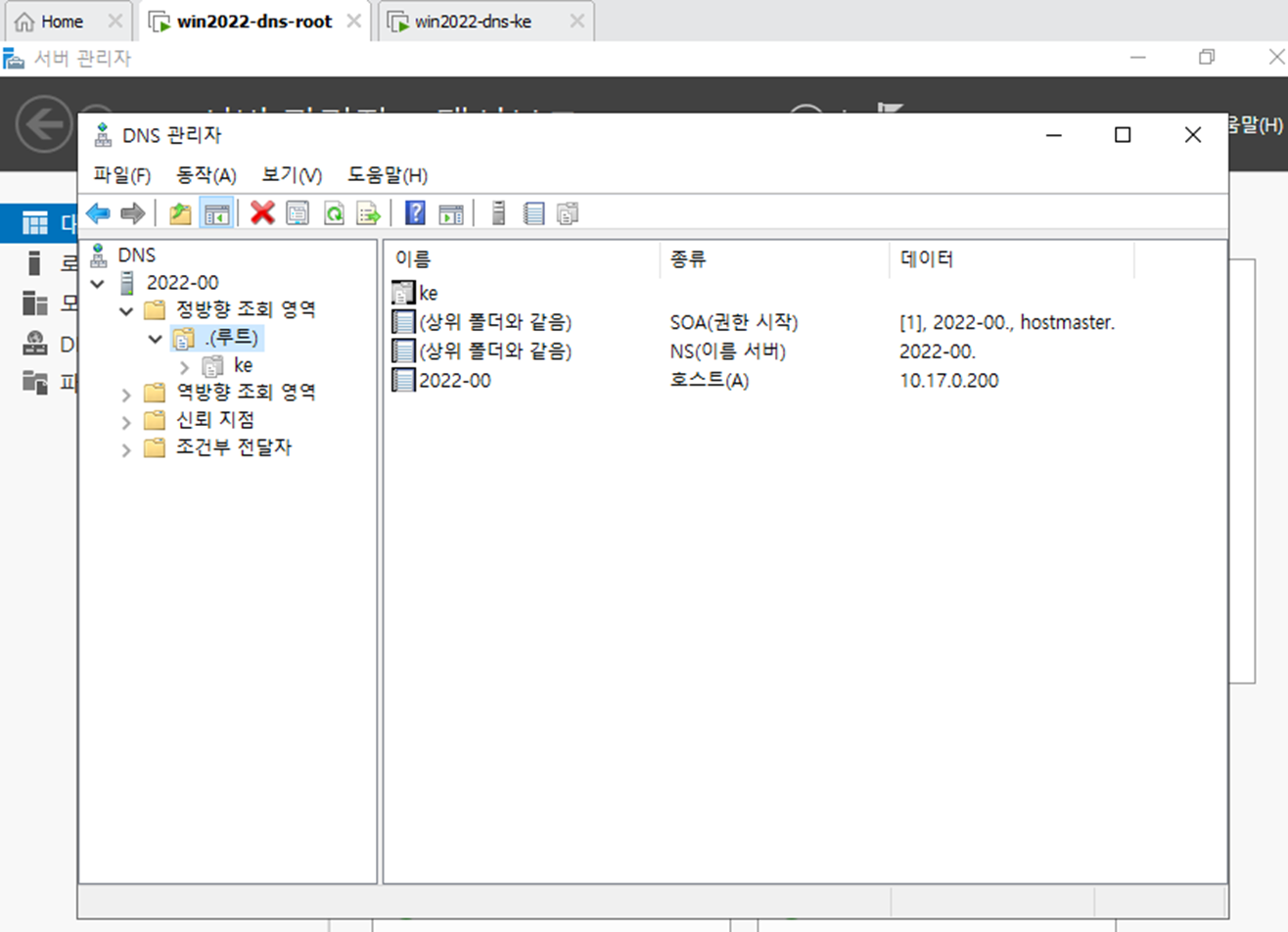Click the NS record row icon

403,350
